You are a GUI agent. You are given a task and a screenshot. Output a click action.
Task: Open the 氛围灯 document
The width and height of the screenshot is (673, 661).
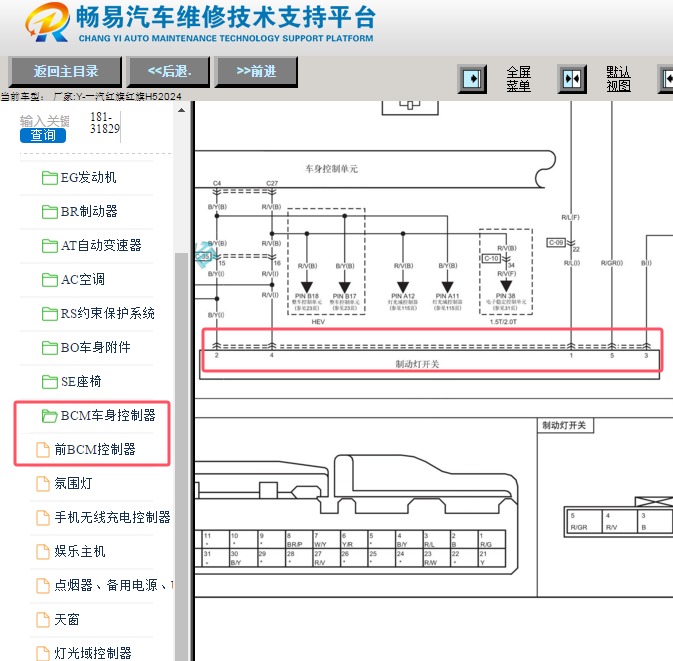(73, 483)
